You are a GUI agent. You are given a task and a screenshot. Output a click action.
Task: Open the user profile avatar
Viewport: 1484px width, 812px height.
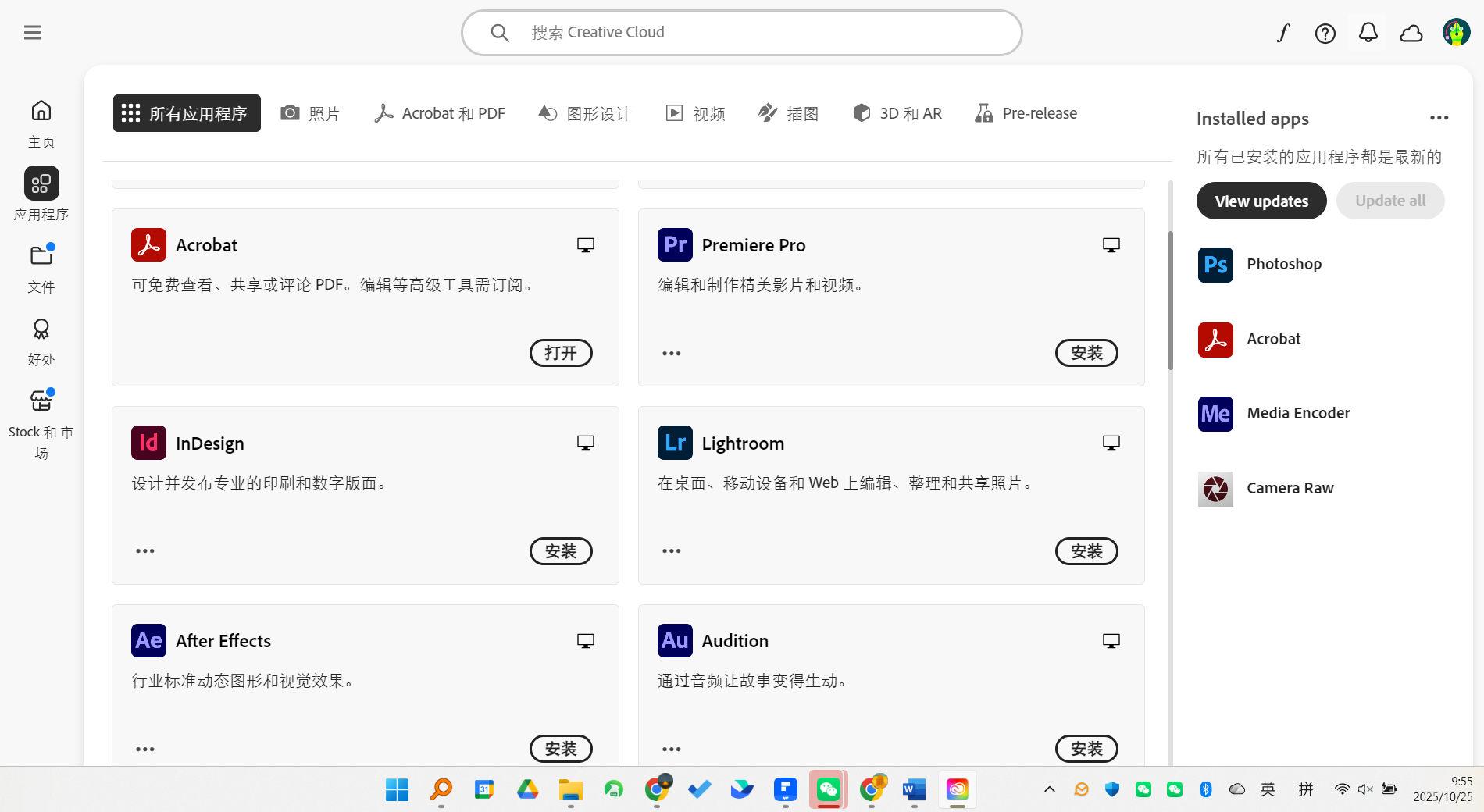pyautogui.click(x=1456, y=33)
